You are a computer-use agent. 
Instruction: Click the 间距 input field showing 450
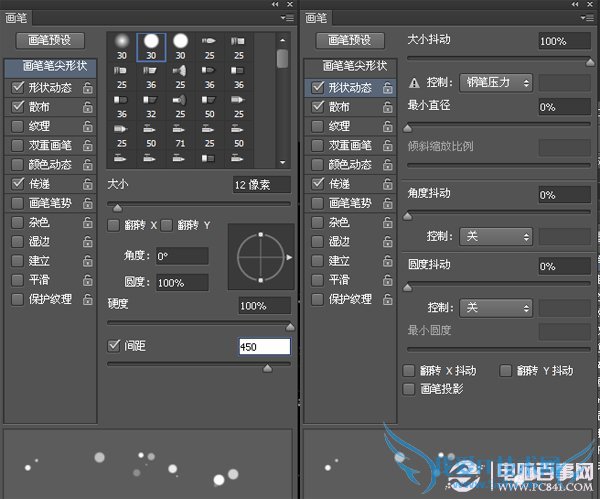point(264,347)
